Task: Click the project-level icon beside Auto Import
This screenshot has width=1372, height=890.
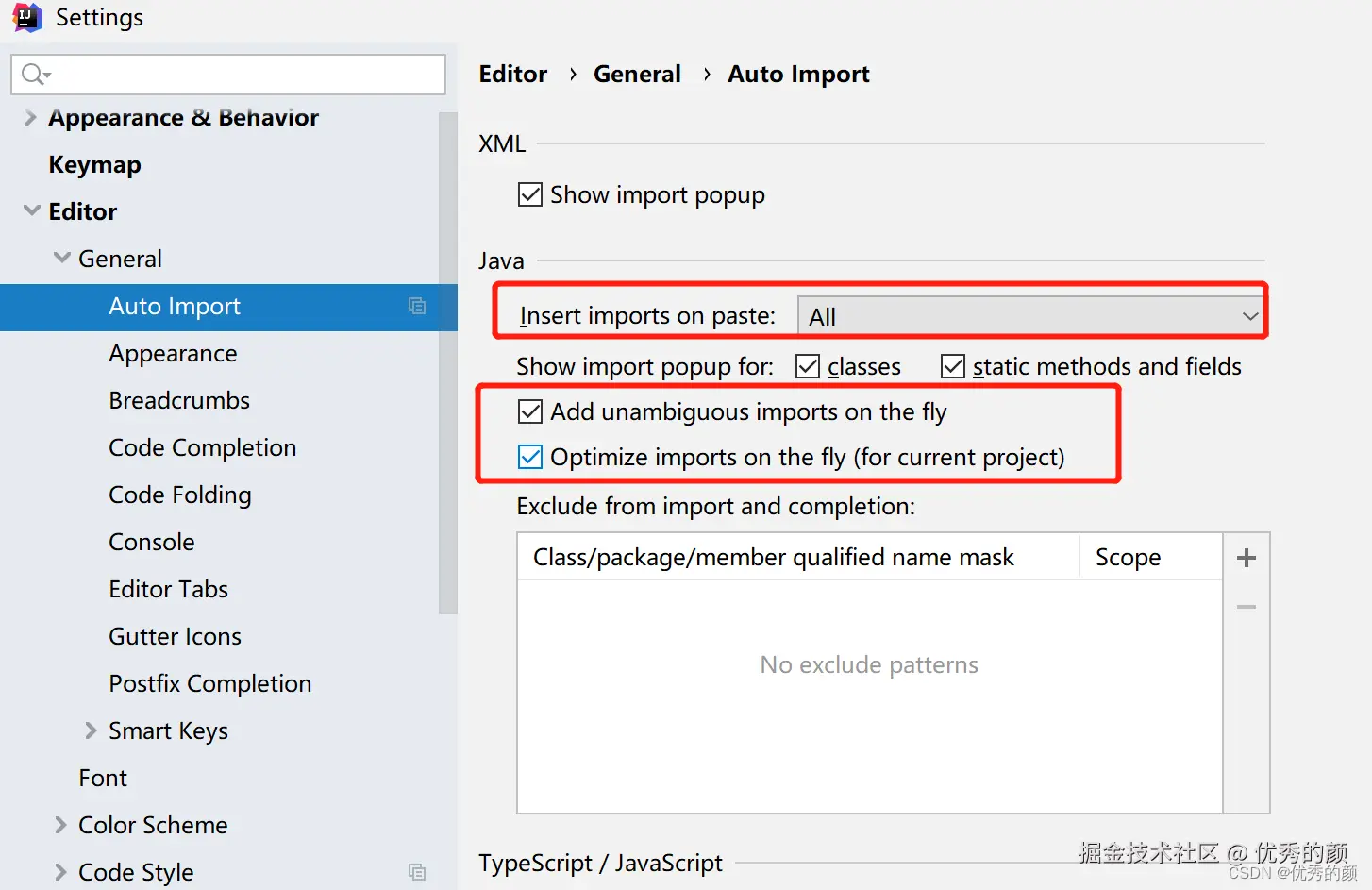Action: [417, 306]
